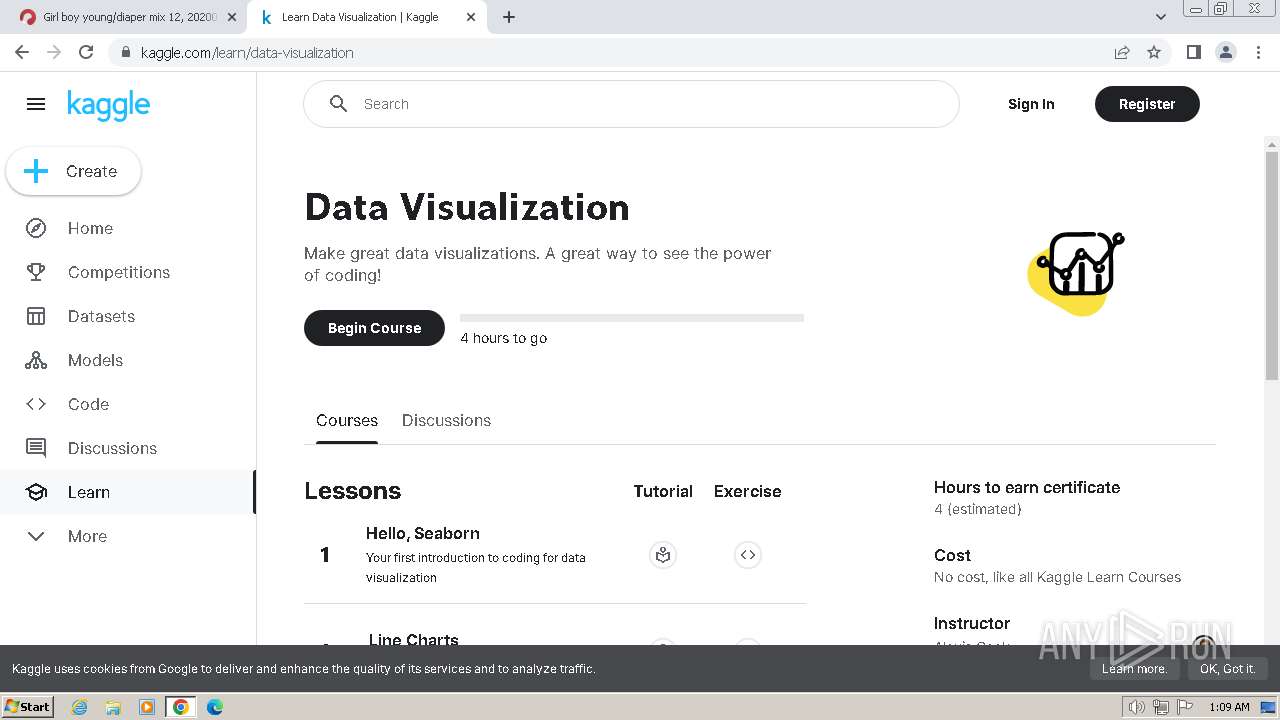
Task: Click Begin Course button
Action: point(374,328)
